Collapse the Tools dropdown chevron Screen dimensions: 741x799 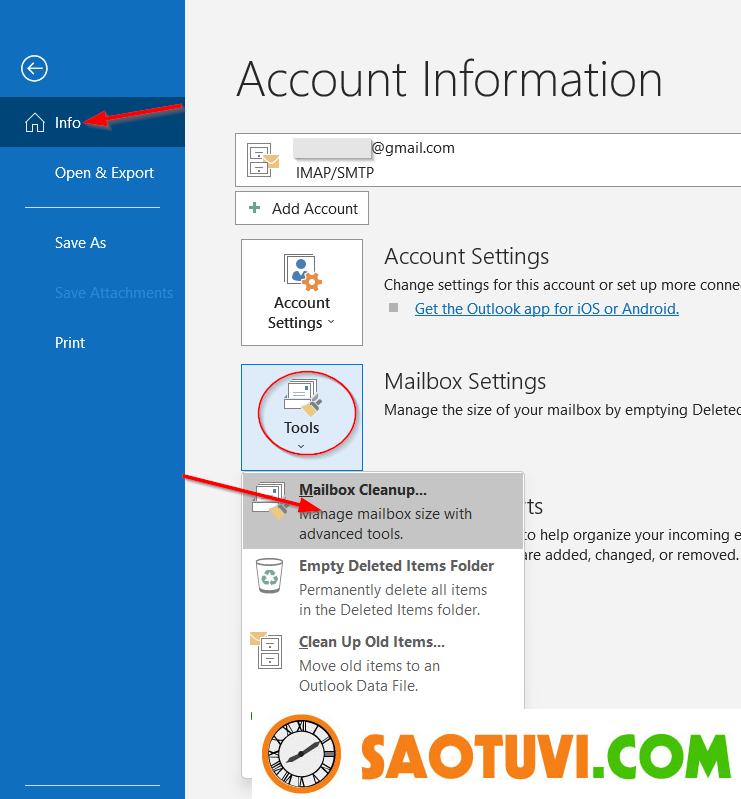coord(301,446)
